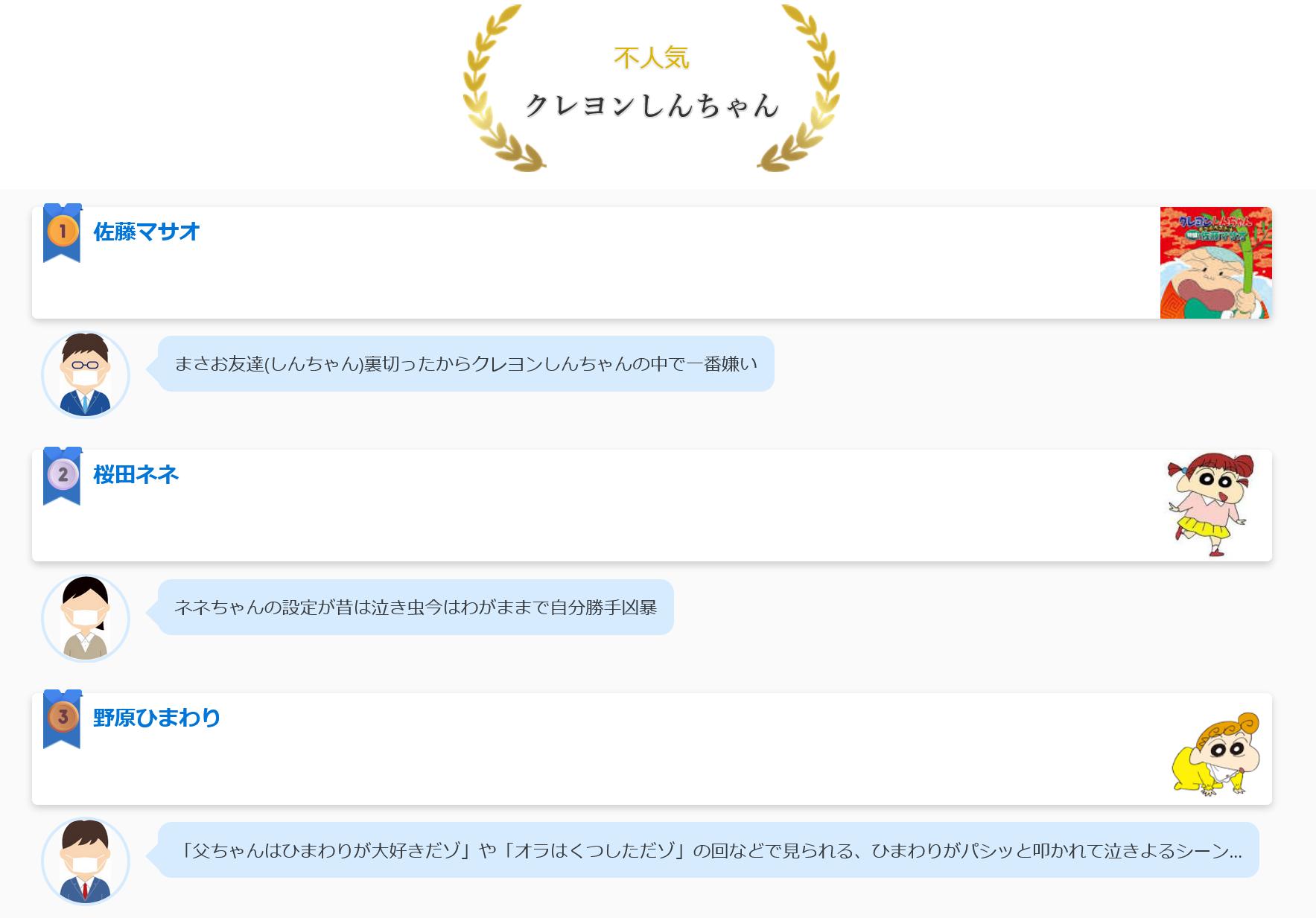
Task: Click the red-tie masked man avatar
Action: [86, 861]
